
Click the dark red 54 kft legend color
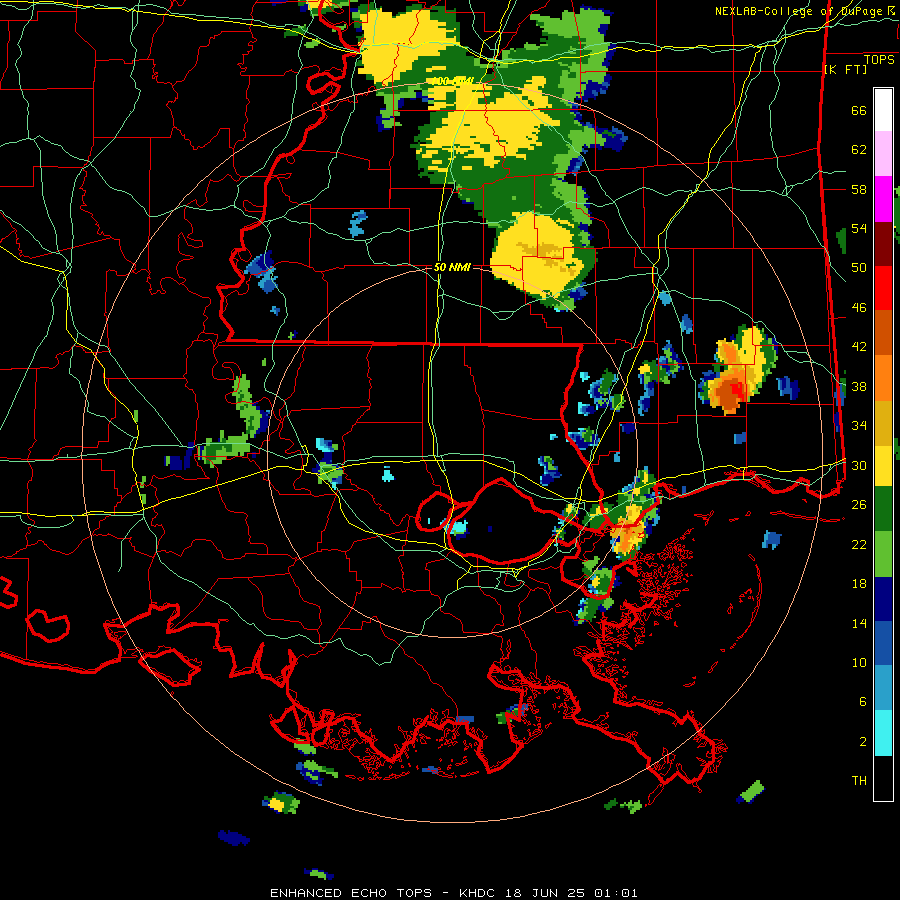[x=883, y=243]
